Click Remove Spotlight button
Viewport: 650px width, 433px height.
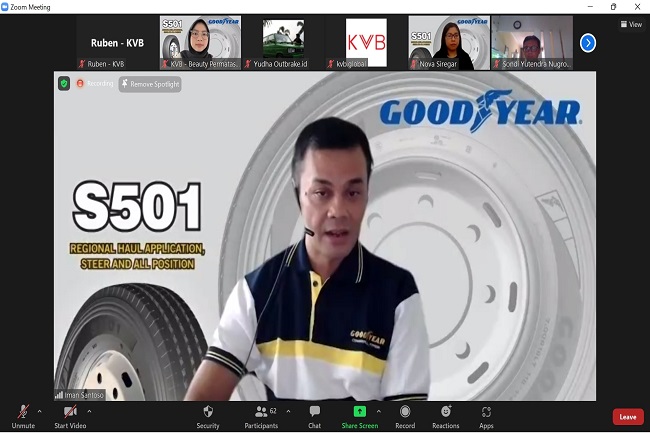(150, 84)
